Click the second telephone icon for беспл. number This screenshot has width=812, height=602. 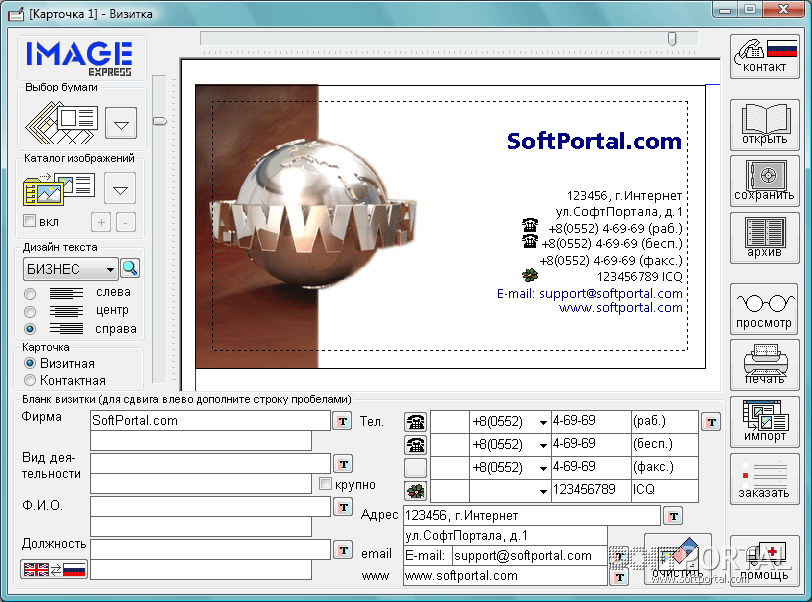coord(415,445)
